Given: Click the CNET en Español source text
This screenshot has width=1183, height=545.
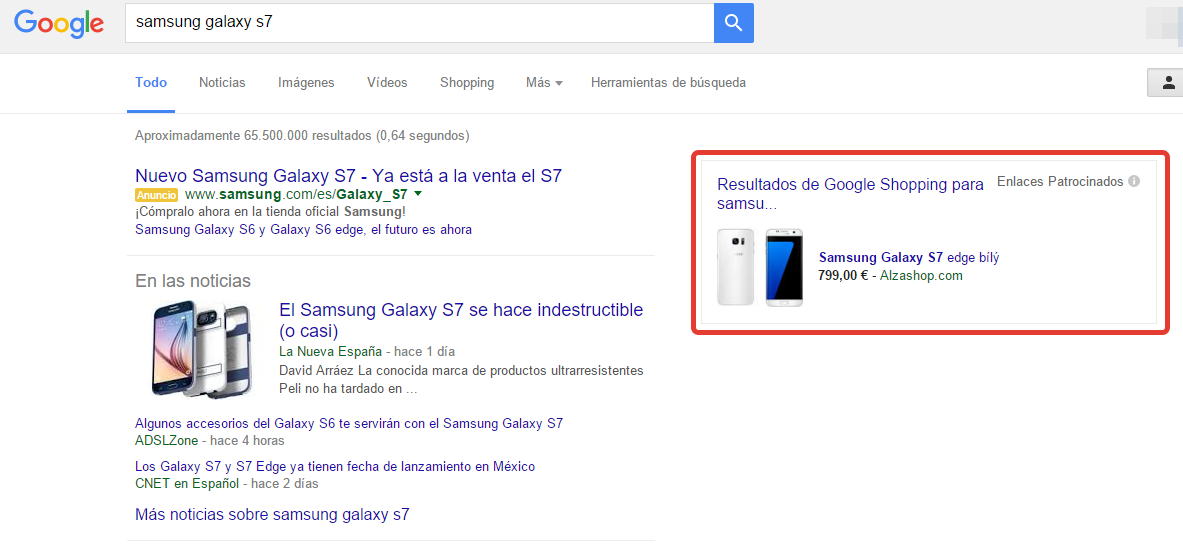Looking at the screenshot, I should (x=187, y=483).
